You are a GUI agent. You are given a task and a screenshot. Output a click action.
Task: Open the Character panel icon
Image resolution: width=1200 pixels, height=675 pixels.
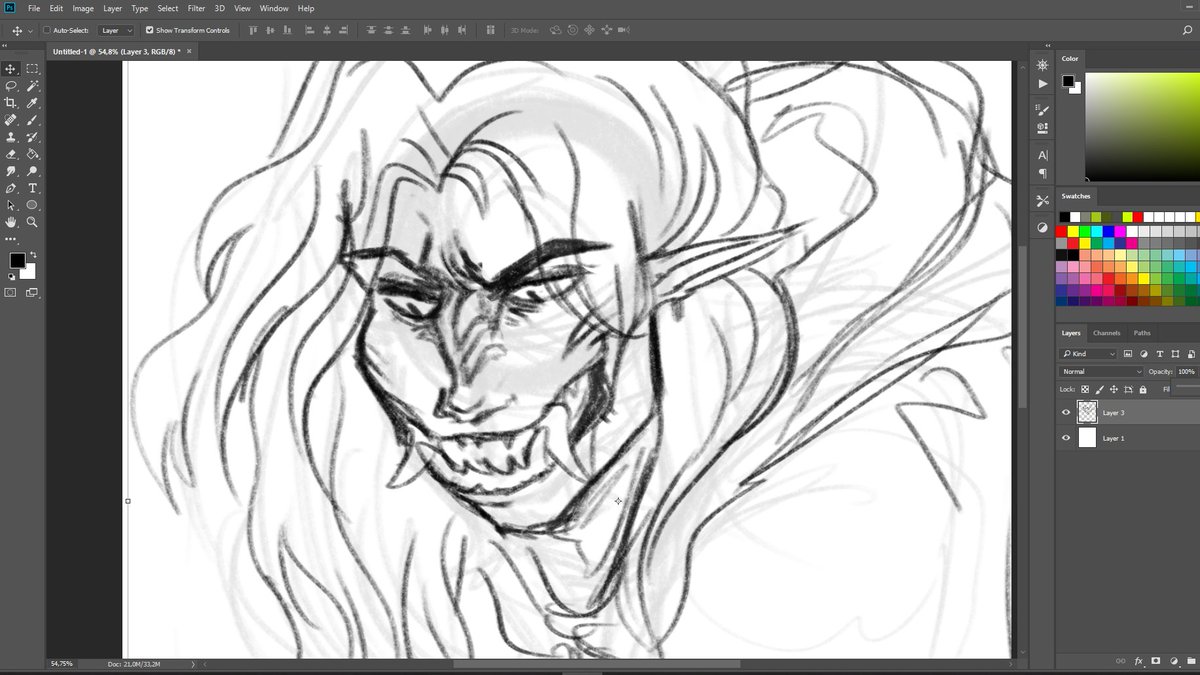tap(1042, 155)
